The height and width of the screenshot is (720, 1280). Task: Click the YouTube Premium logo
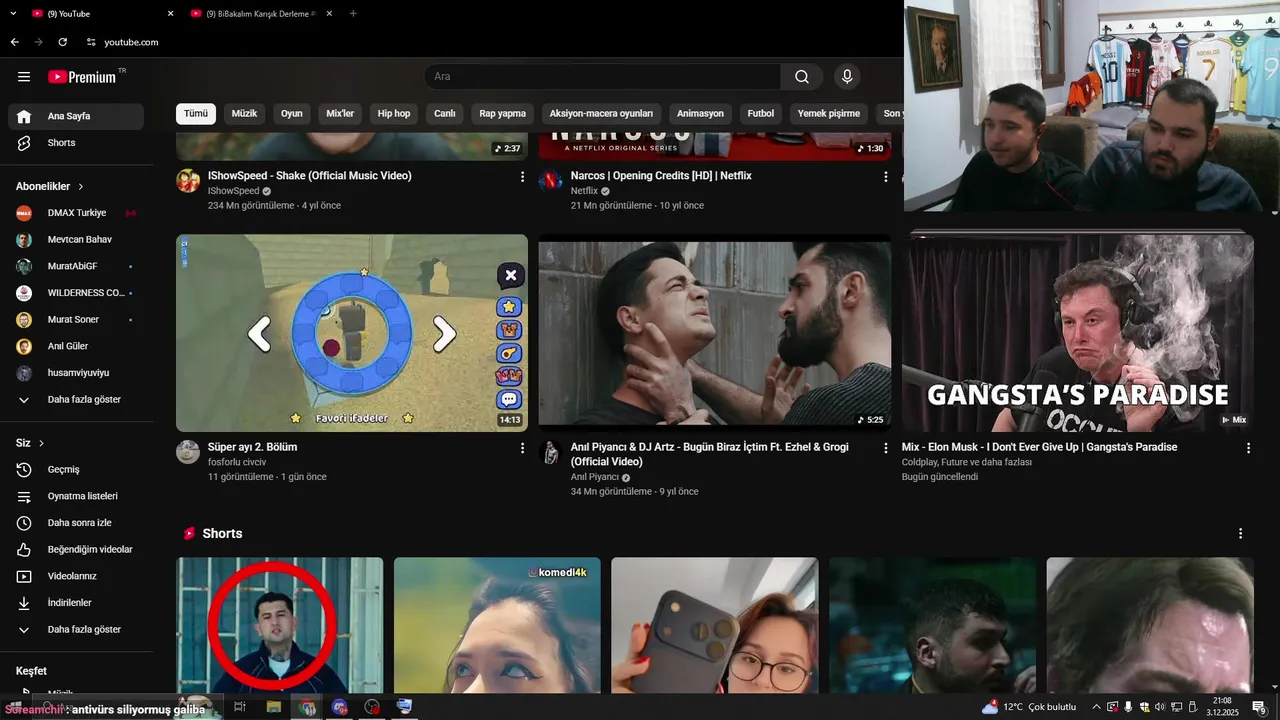(83, 77)
